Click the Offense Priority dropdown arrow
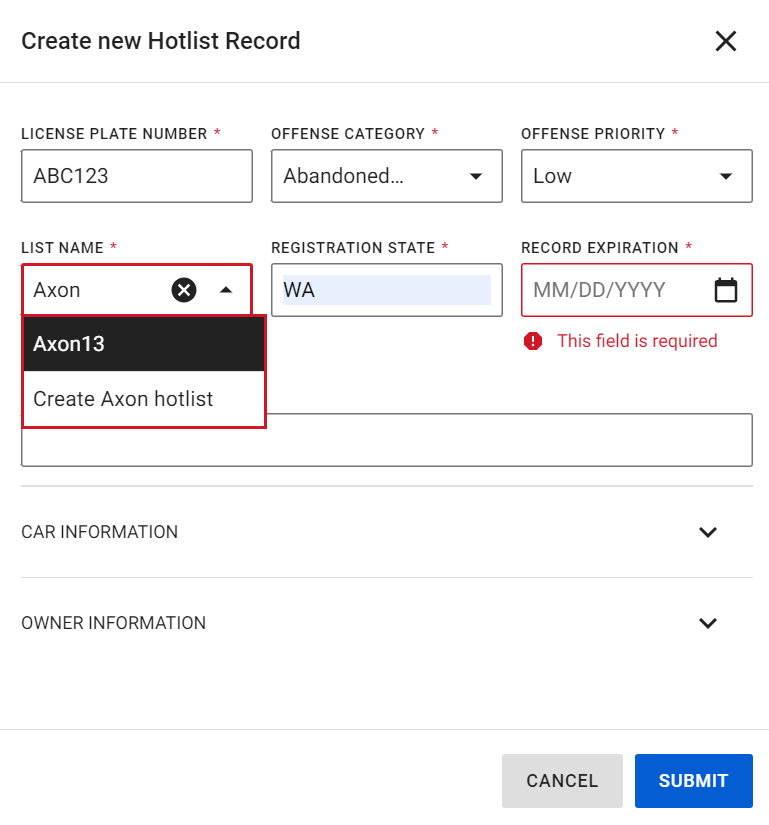Viewport: 769px width, 825px height. tap(726, 177)
